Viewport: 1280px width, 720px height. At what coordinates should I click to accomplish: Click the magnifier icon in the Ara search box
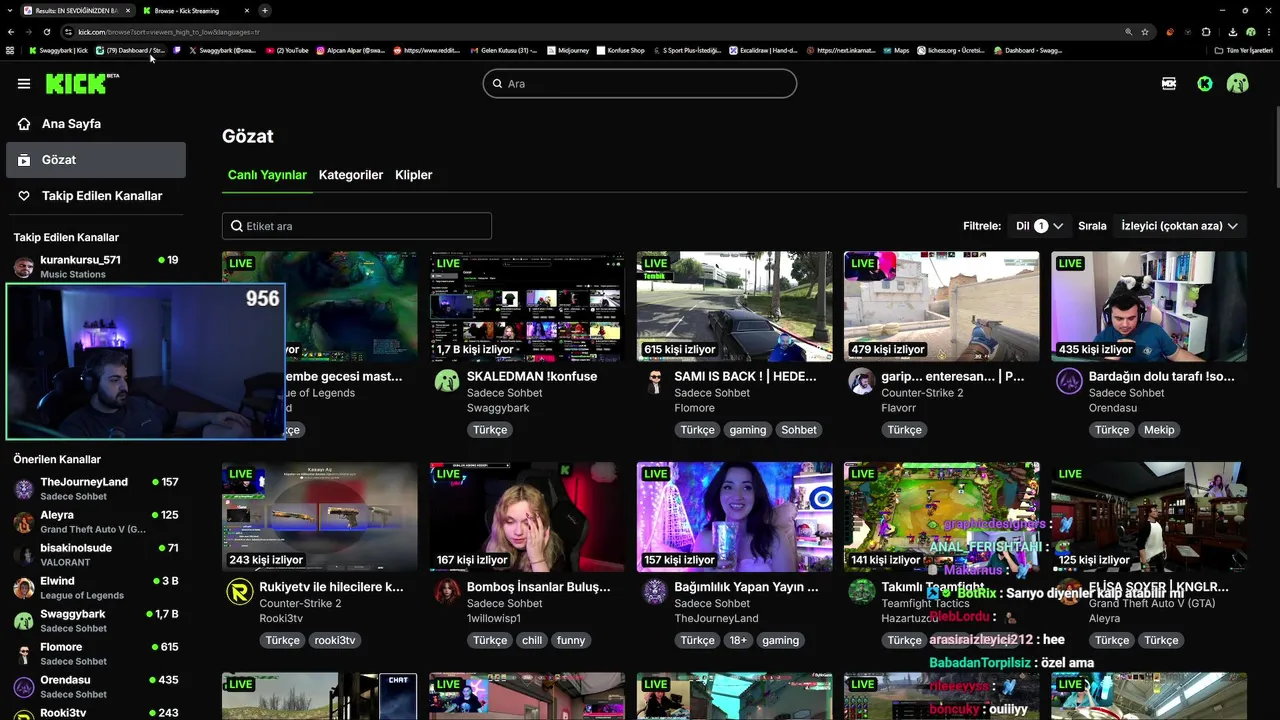click(496, 84)
